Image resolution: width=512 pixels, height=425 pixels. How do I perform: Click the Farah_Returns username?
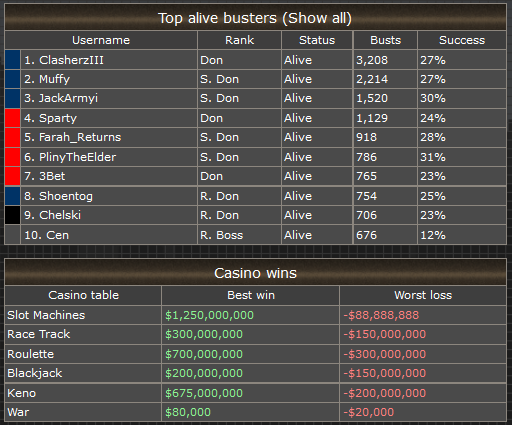click(x=80, y=137)
